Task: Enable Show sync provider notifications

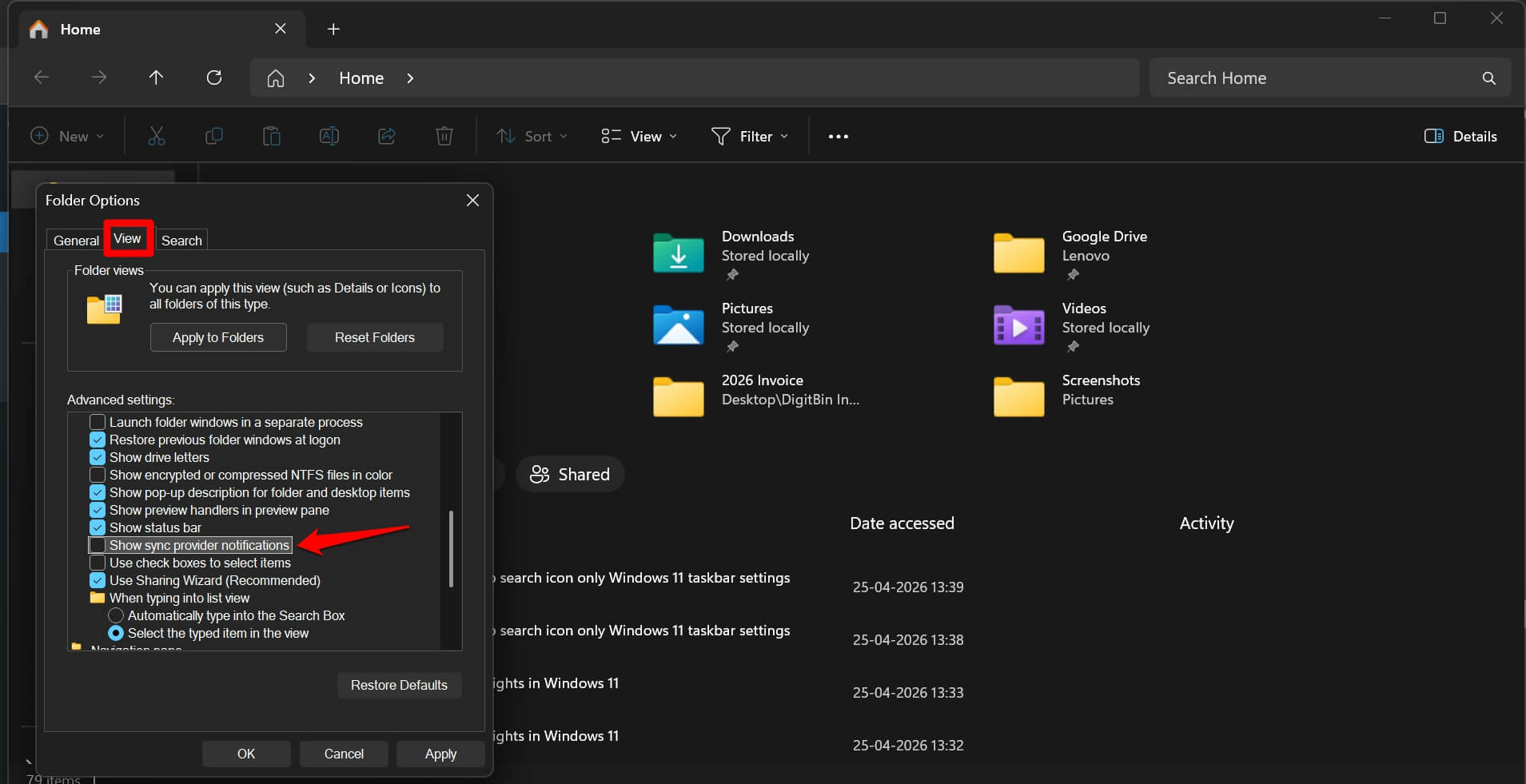Action: pos(98,545)
